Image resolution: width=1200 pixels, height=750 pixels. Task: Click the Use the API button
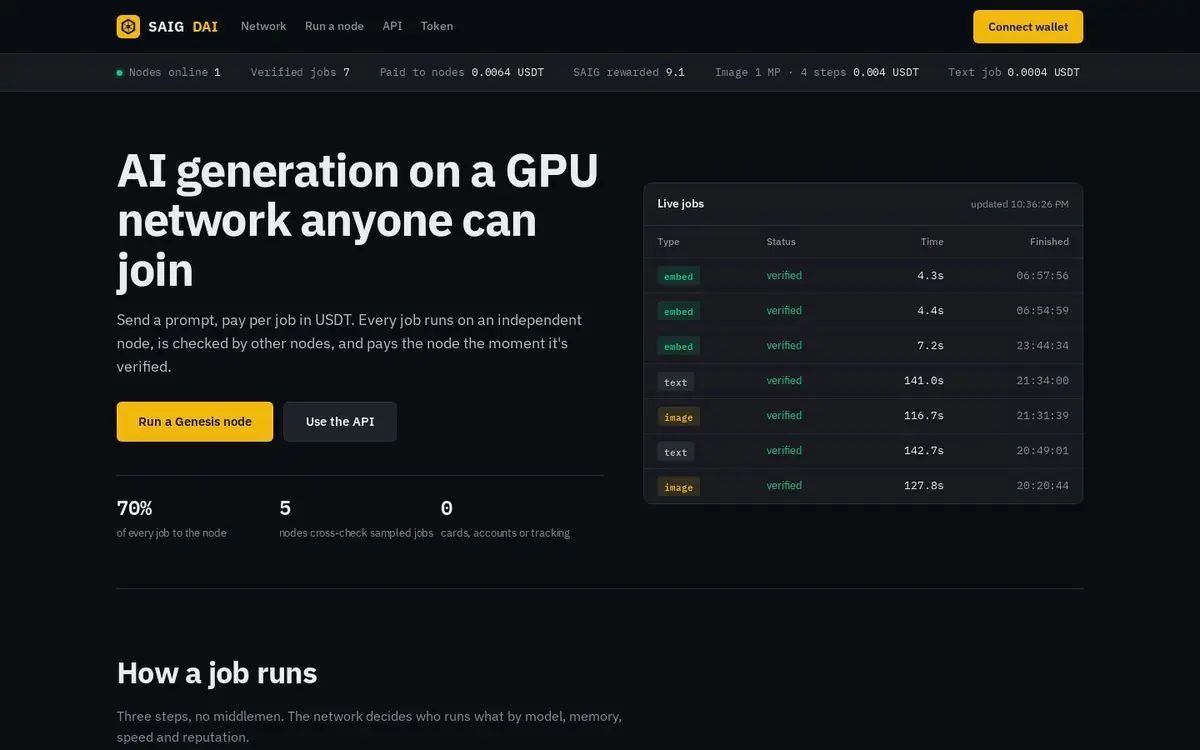point(340,422)
